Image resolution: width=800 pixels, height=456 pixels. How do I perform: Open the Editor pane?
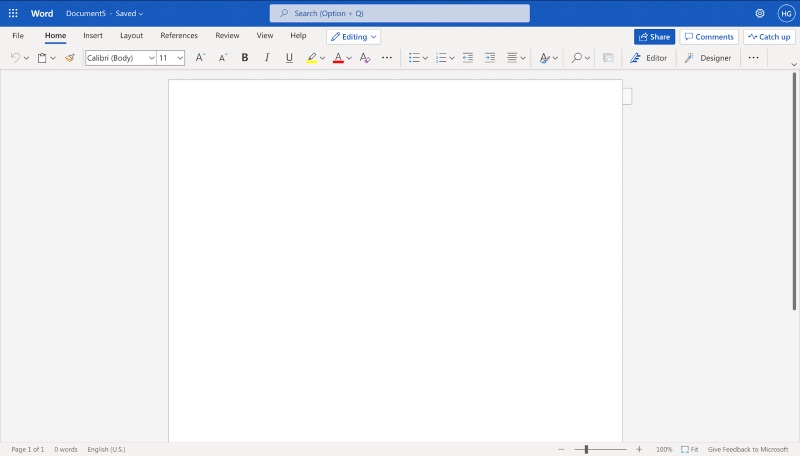(648, 58)
